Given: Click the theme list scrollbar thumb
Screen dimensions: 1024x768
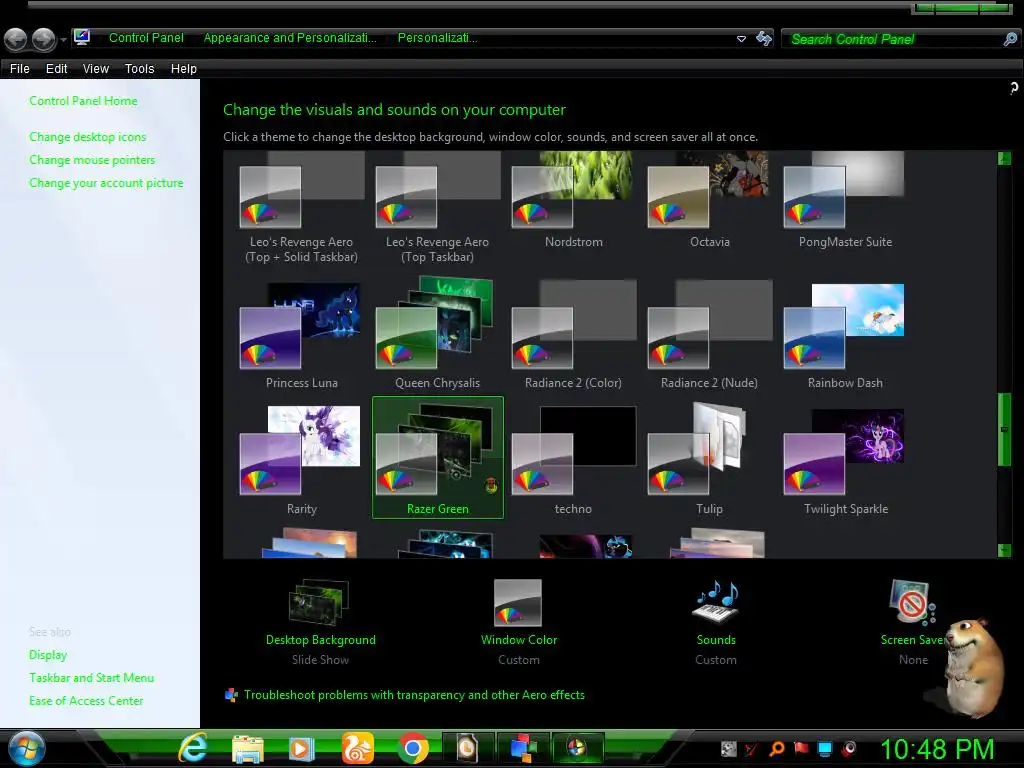Looking at the screenshot, I should pyautogui.click(x=1004, y=430).
